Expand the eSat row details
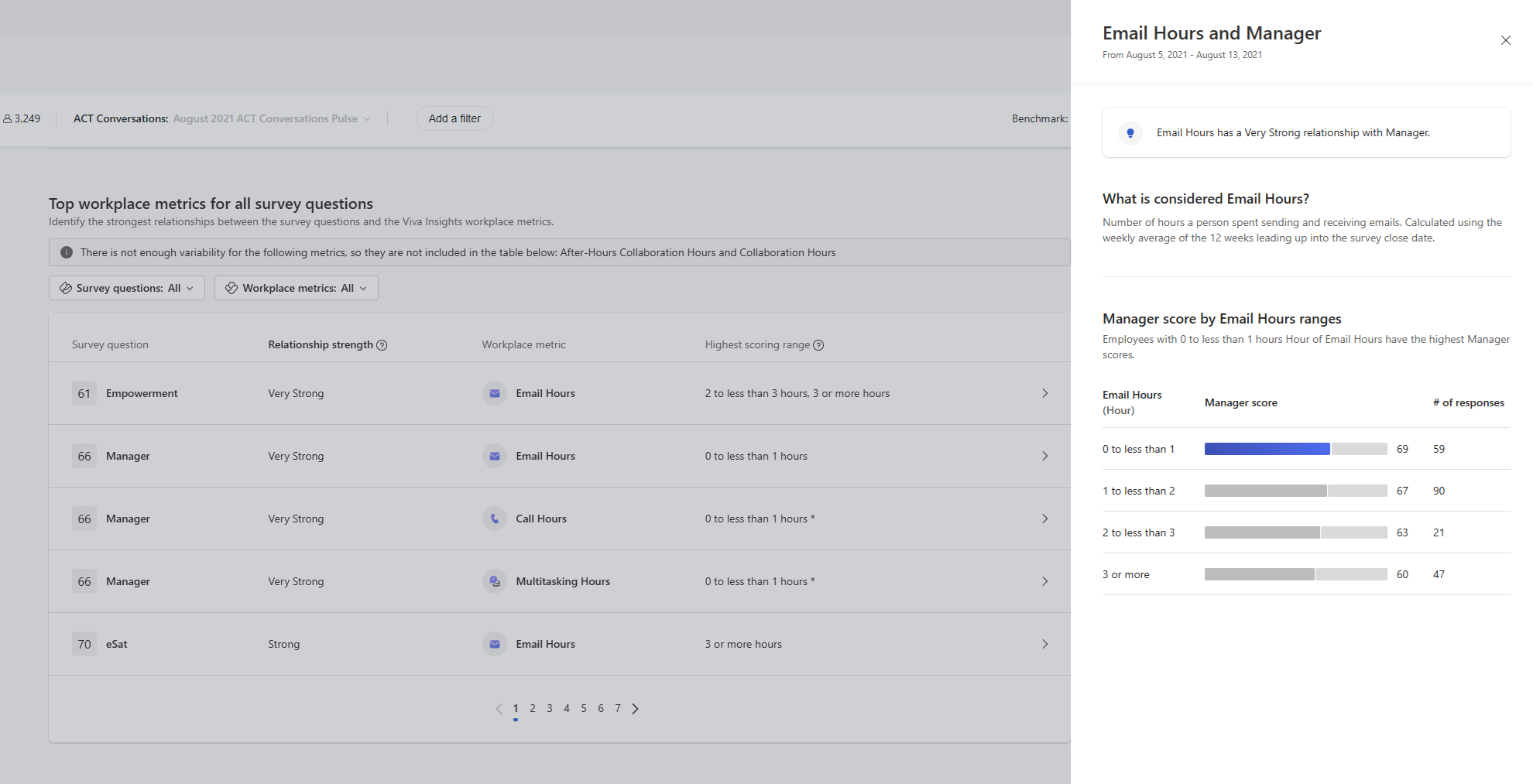The image size is (1533, 784). 1044,643
